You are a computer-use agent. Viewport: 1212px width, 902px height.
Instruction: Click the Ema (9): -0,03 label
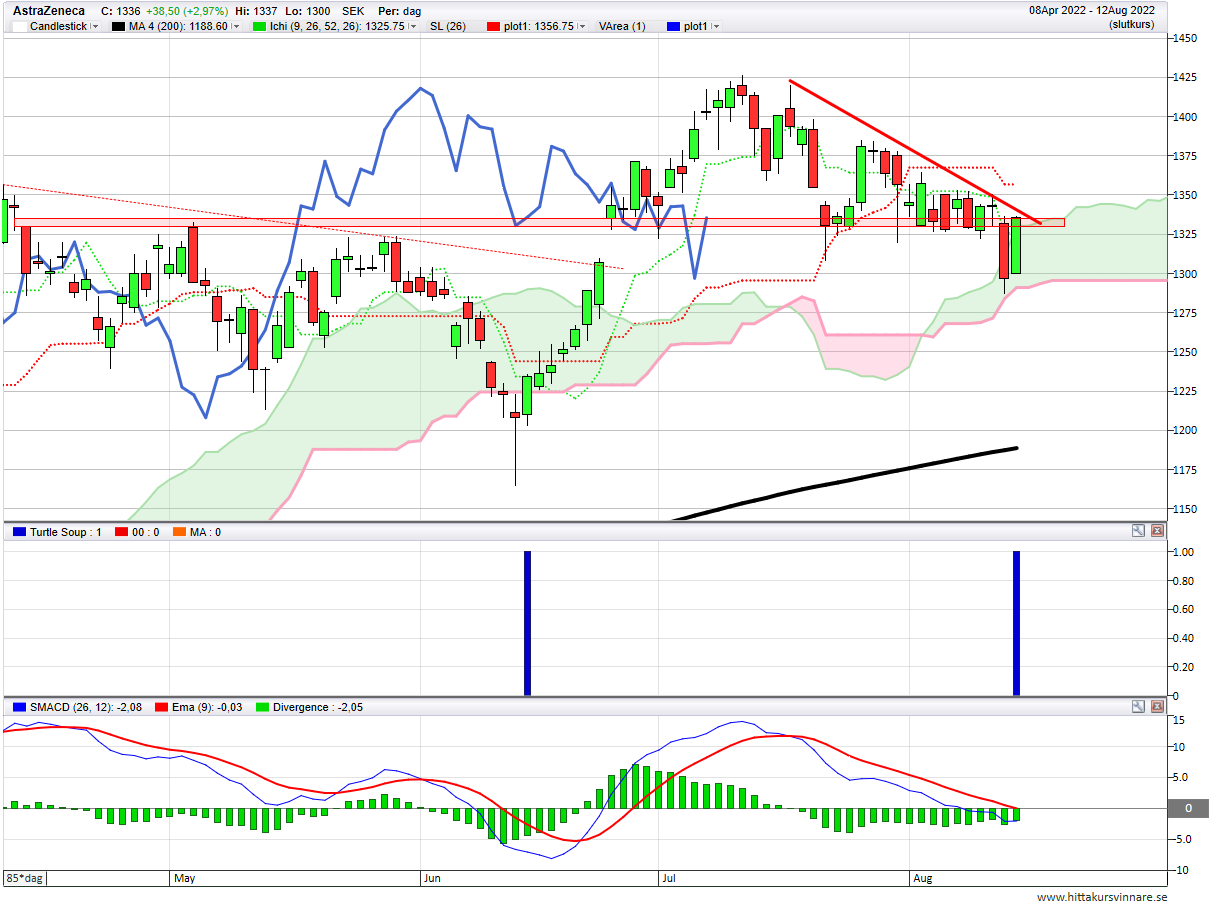pyautogui.click(x=206, y=707)
